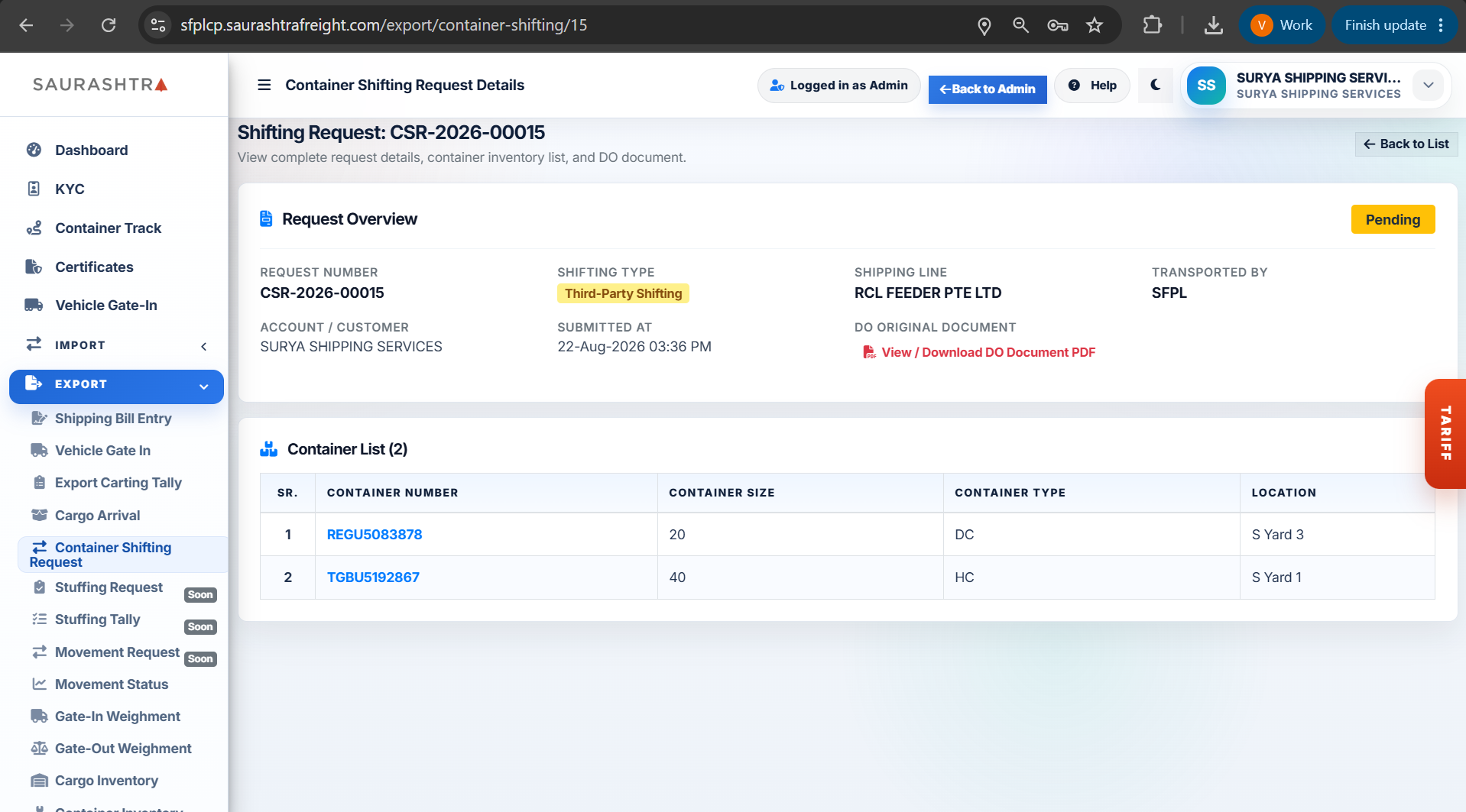Click Logged in as Admin badge
This screenshot has height=812, width=1466.
pyautogui.click(x=838, y=86)
